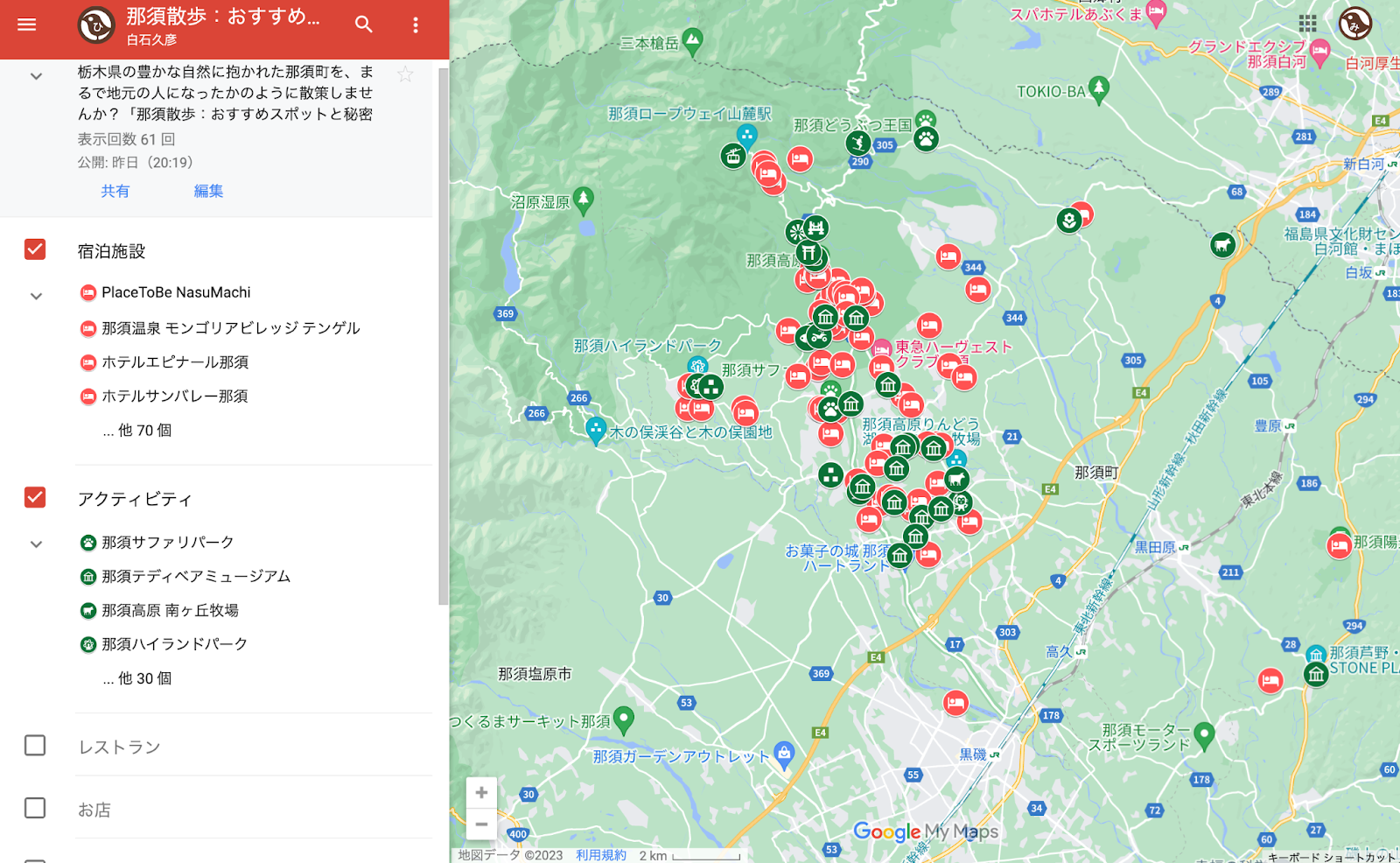The height and width of the screenshot is (863, 1400).
Task: Click the 那須ガーデンアウトレット shopping marker
Action: [784, 754]
